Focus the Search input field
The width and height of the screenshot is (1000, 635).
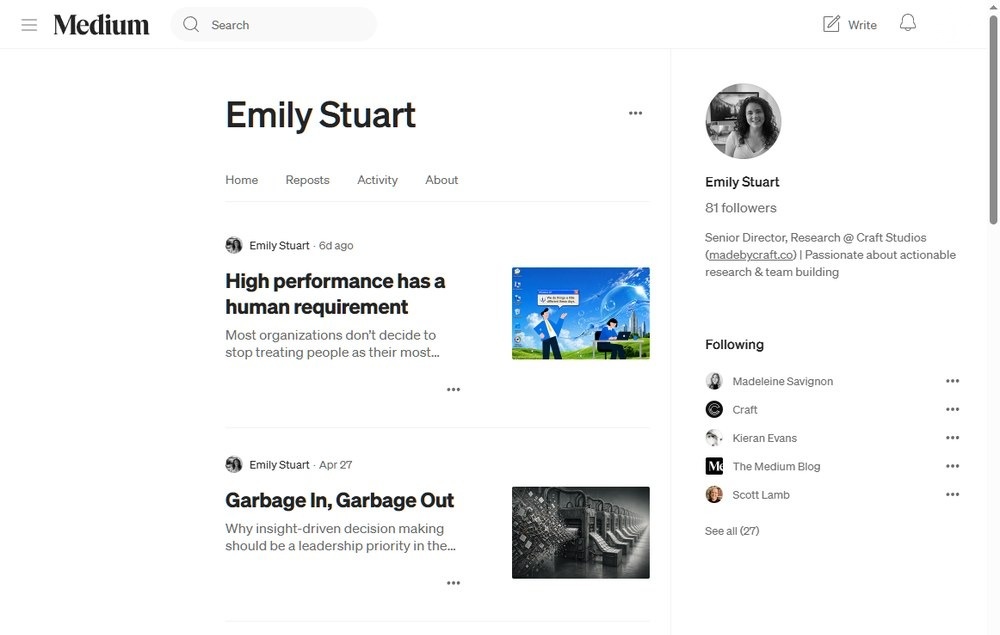pos(274,24)
